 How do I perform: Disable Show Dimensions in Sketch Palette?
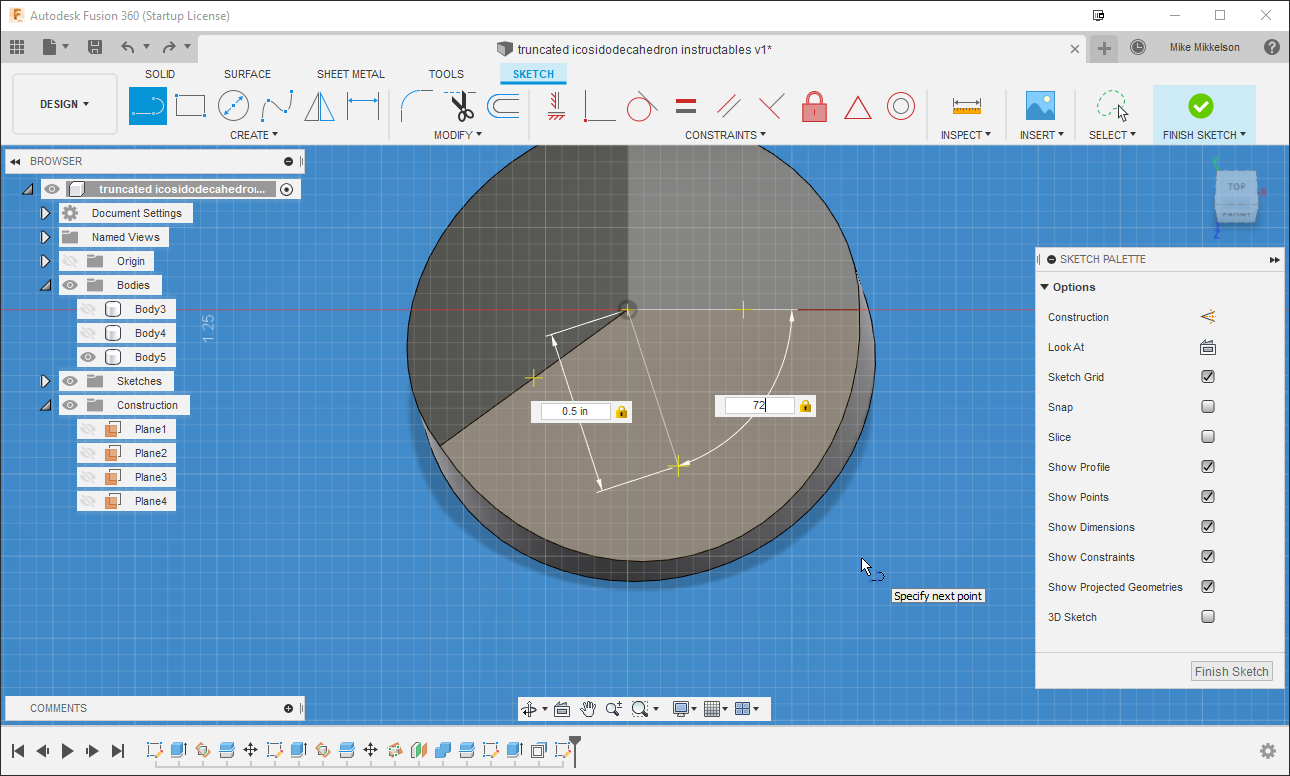(1208, 527)
